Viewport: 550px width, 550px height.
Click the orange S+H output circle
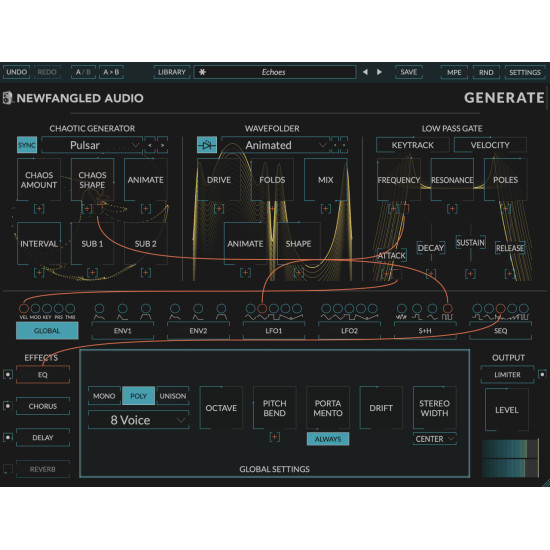(448, 308)
